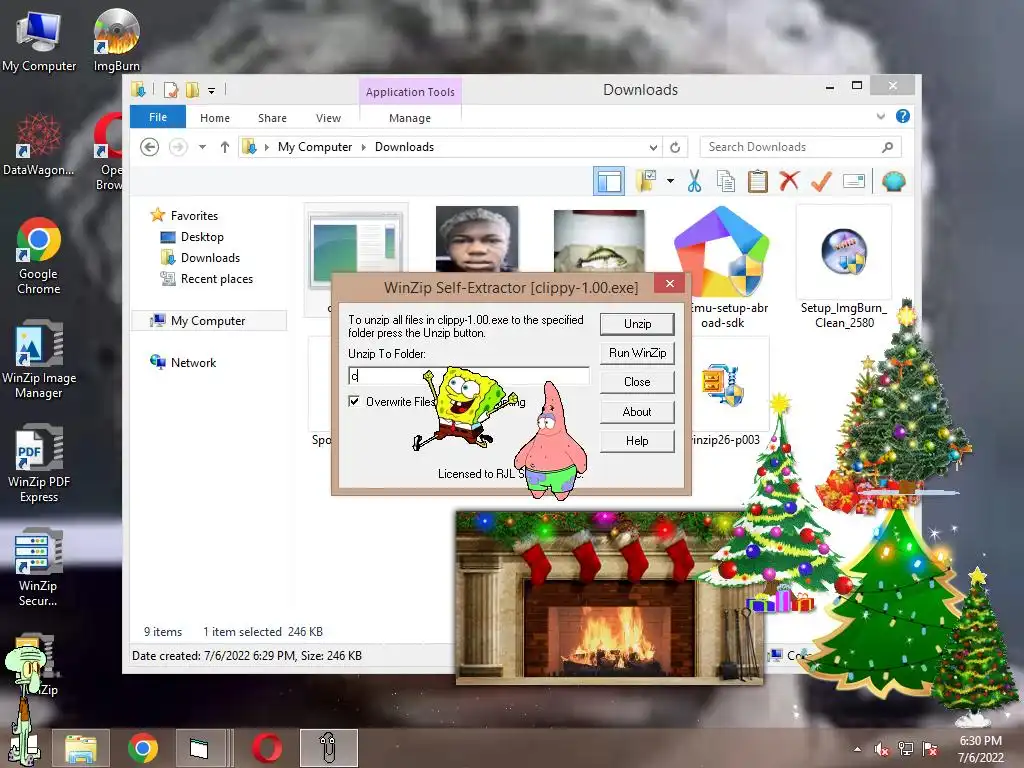Open the recent locations dropdown arrow
The width and height of the screenshot is (1024, 768).
[202, 148]
